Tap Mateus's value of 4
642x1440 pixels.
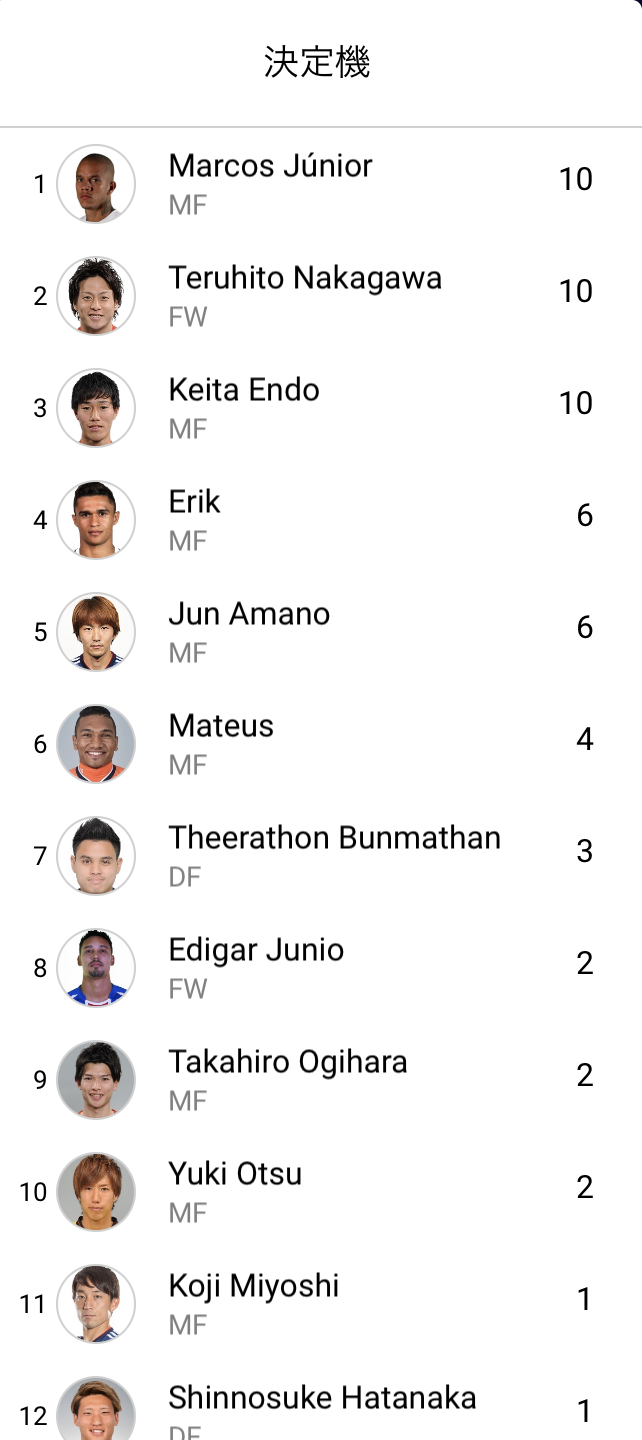(x=585, y=739)
